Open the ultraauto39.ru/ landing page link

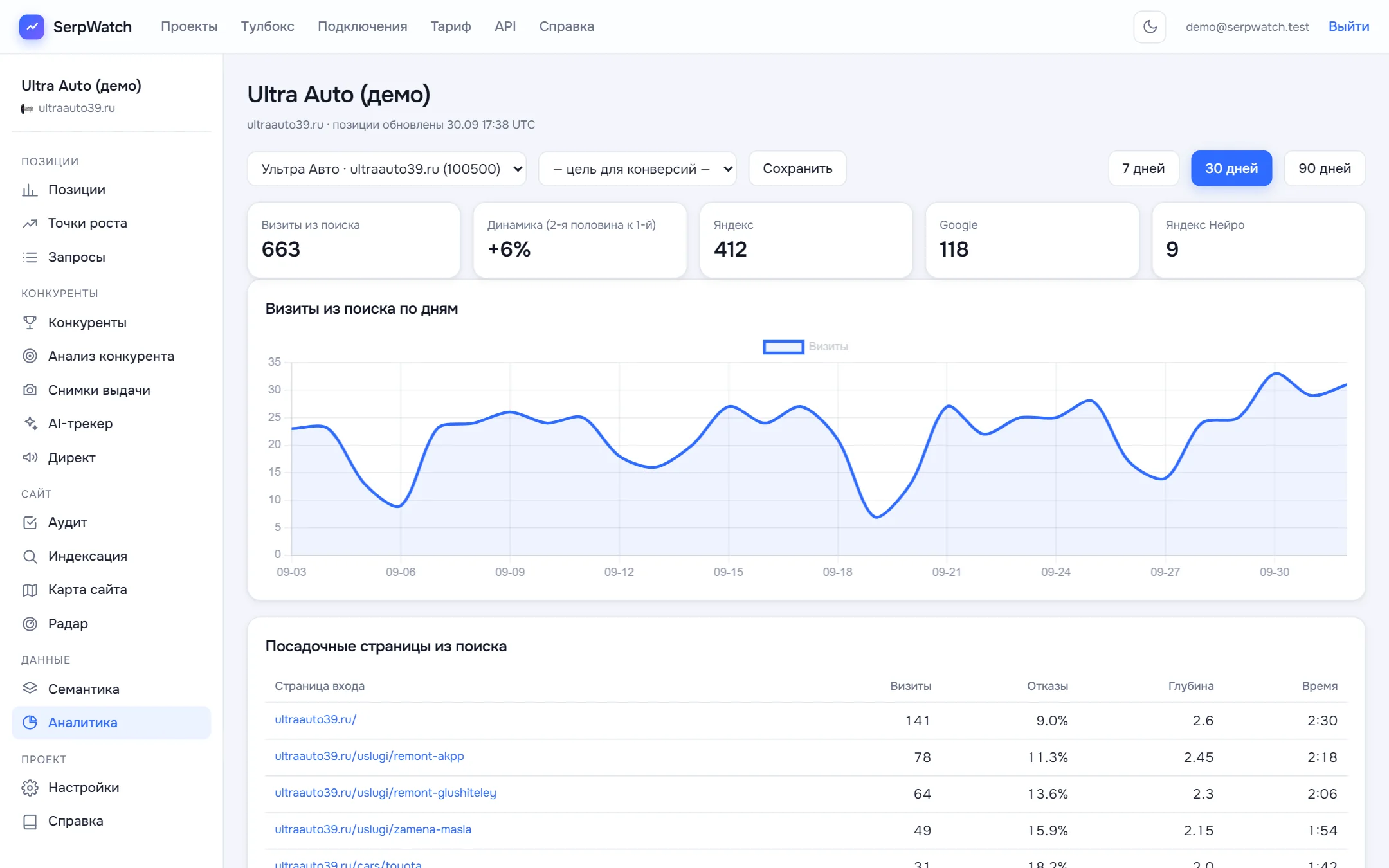(x=316, y=719)
